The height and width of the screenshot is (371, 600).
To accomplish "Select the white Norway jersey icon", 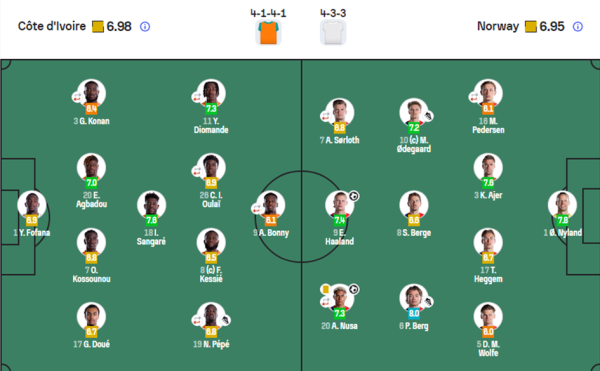I will 333,33.
